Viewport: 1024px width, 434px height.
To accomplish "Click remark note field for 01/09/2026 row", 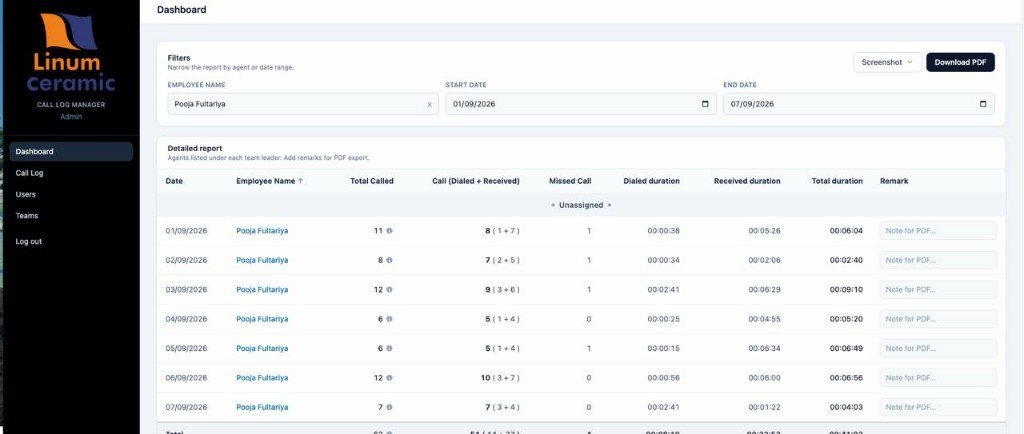I will click(x=938, y=231).
